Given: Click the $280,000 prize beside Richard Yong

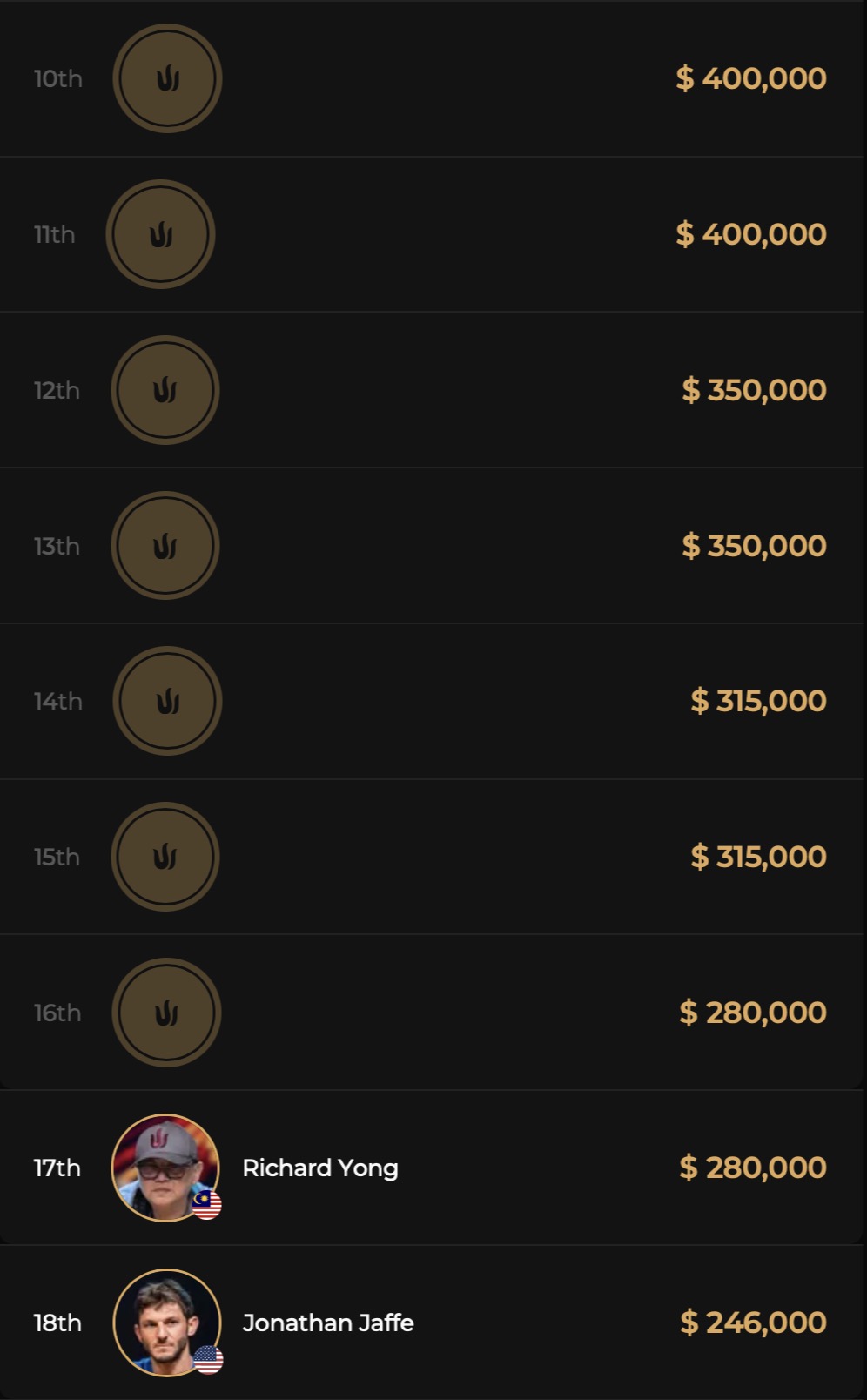Looking at the screenshot, I should 753,1168.
